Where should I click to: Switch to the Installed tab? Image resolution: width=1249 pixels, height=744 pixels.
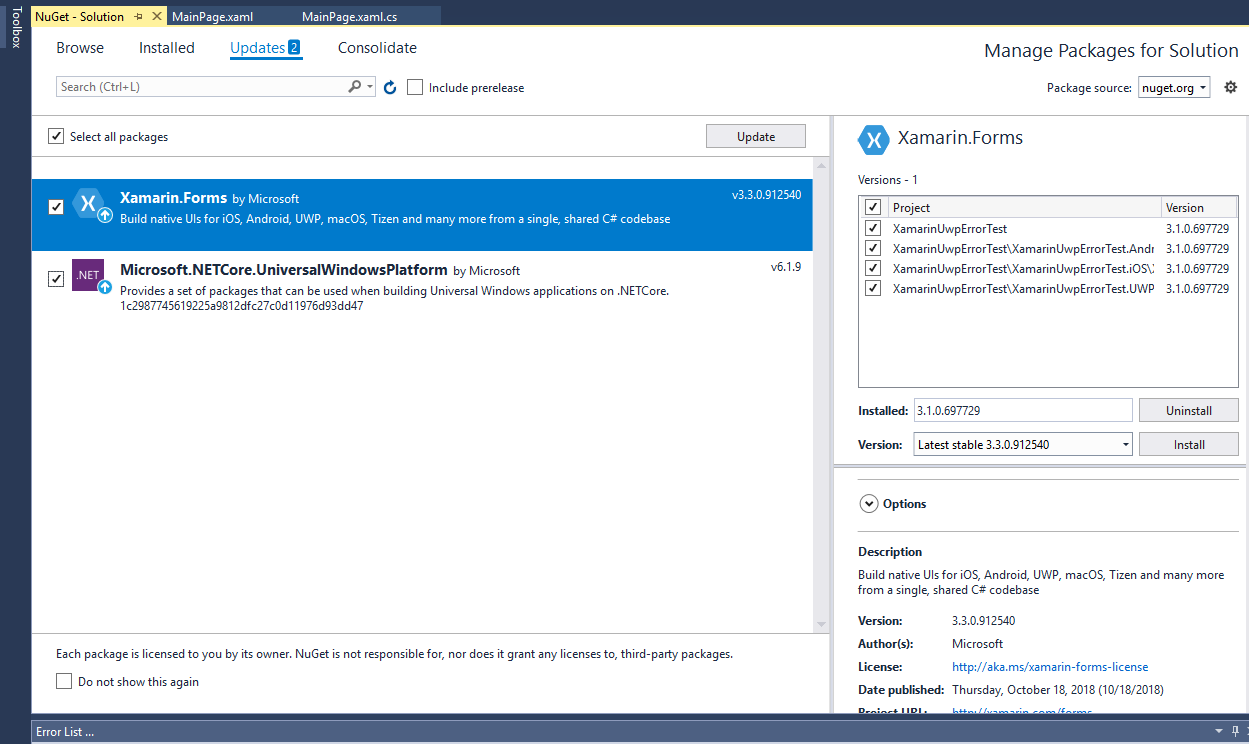click(166, 47)
